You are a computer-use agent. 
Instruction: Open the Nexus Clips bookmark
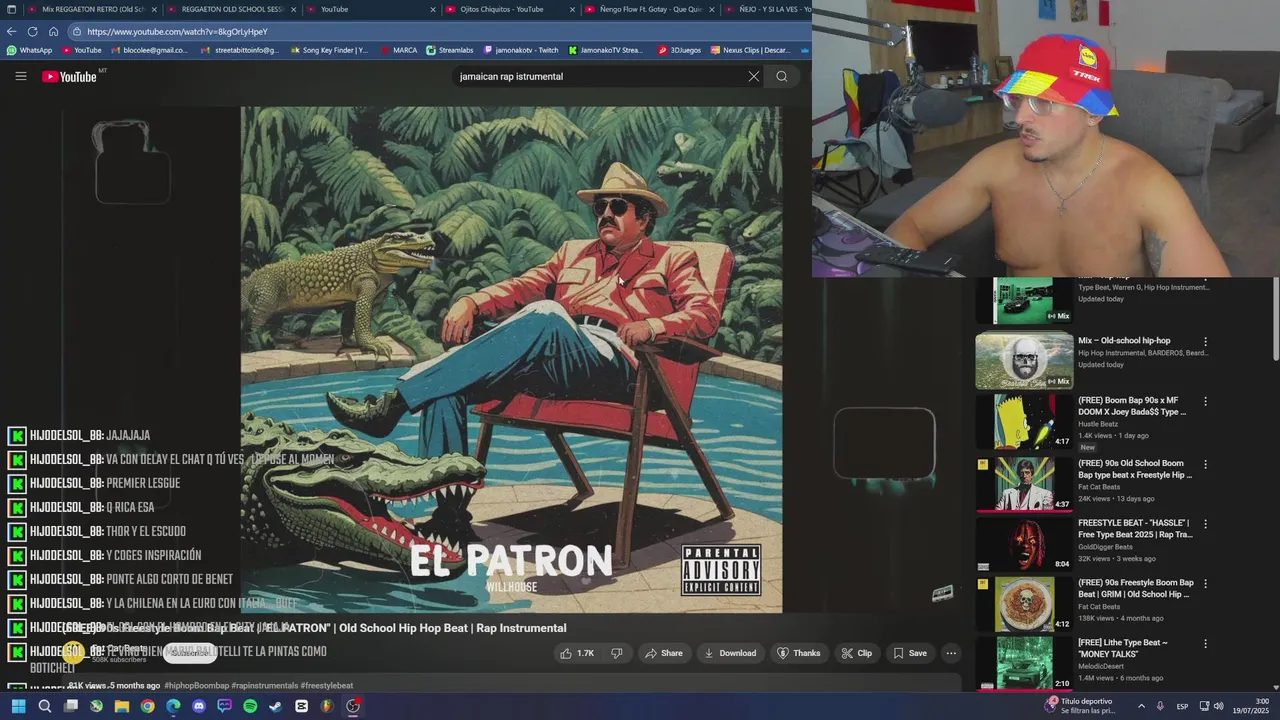click(x=750, y=50)
